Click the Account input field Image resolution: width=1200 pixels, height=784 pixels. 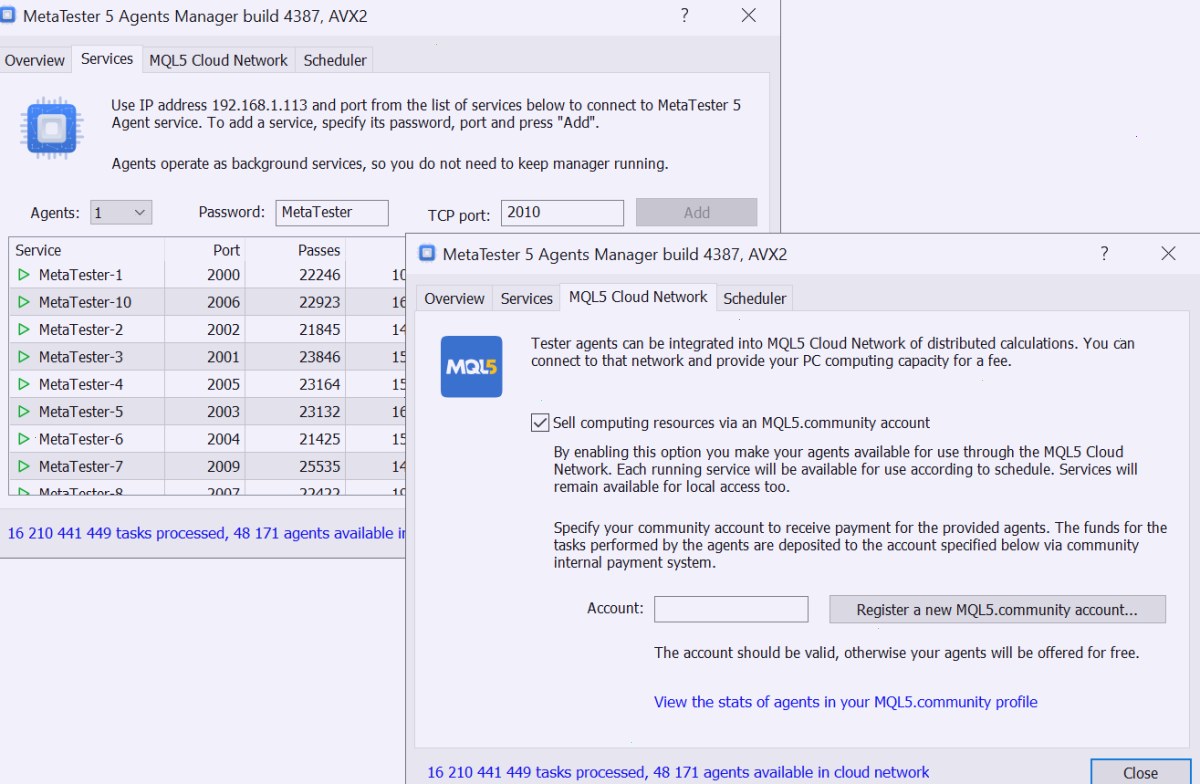731,609
